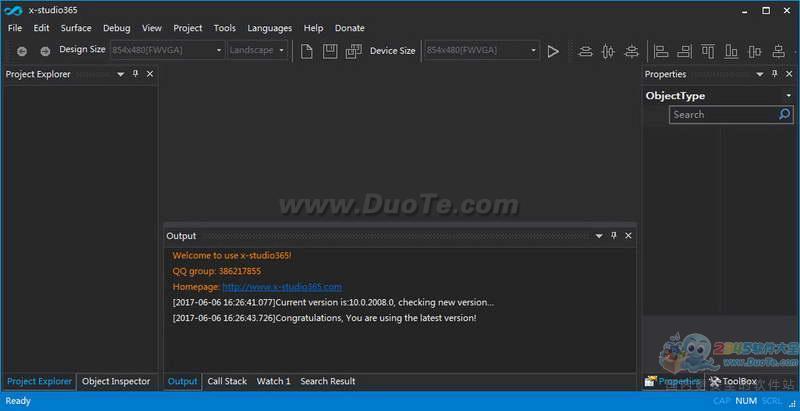Screen dimensions: 800x411
Task: Open the Debug menu
Action: point(116,28)
